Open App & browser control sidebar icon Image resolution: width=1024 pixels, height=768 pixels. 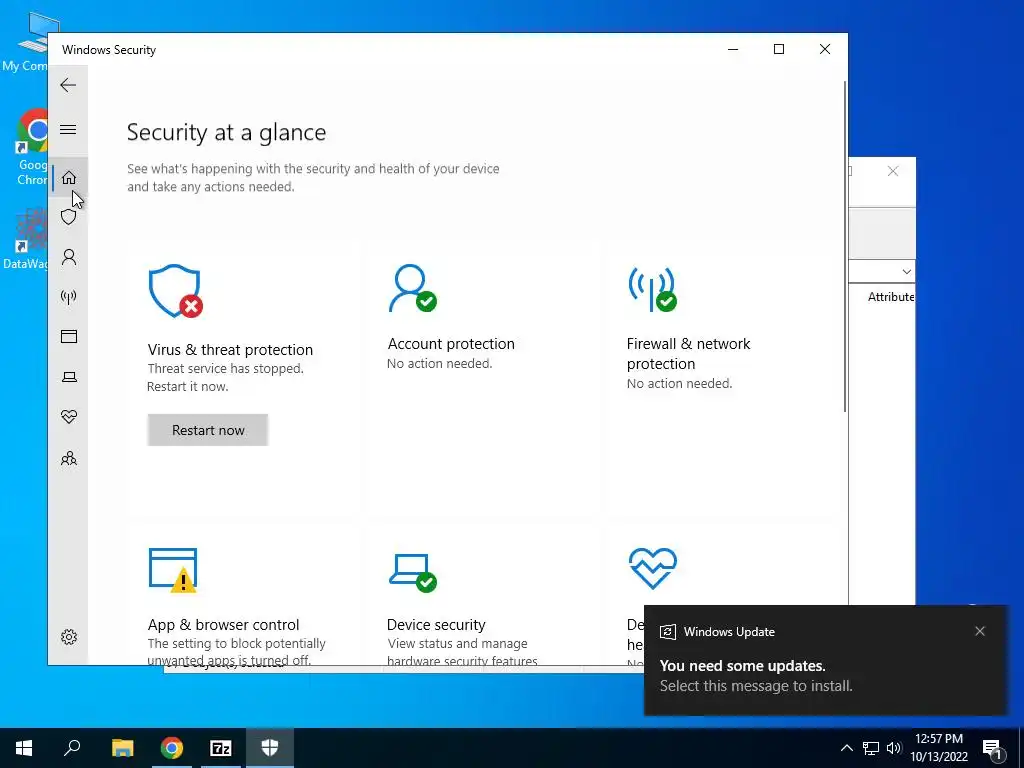(69, 336)
